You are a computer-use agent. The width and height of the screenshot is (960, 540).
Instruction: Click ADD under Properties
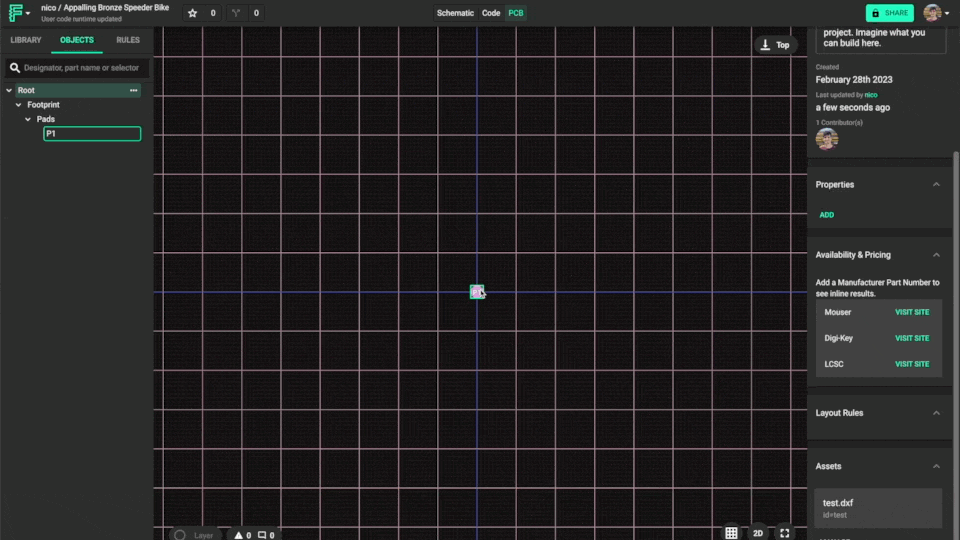[827, 215]
